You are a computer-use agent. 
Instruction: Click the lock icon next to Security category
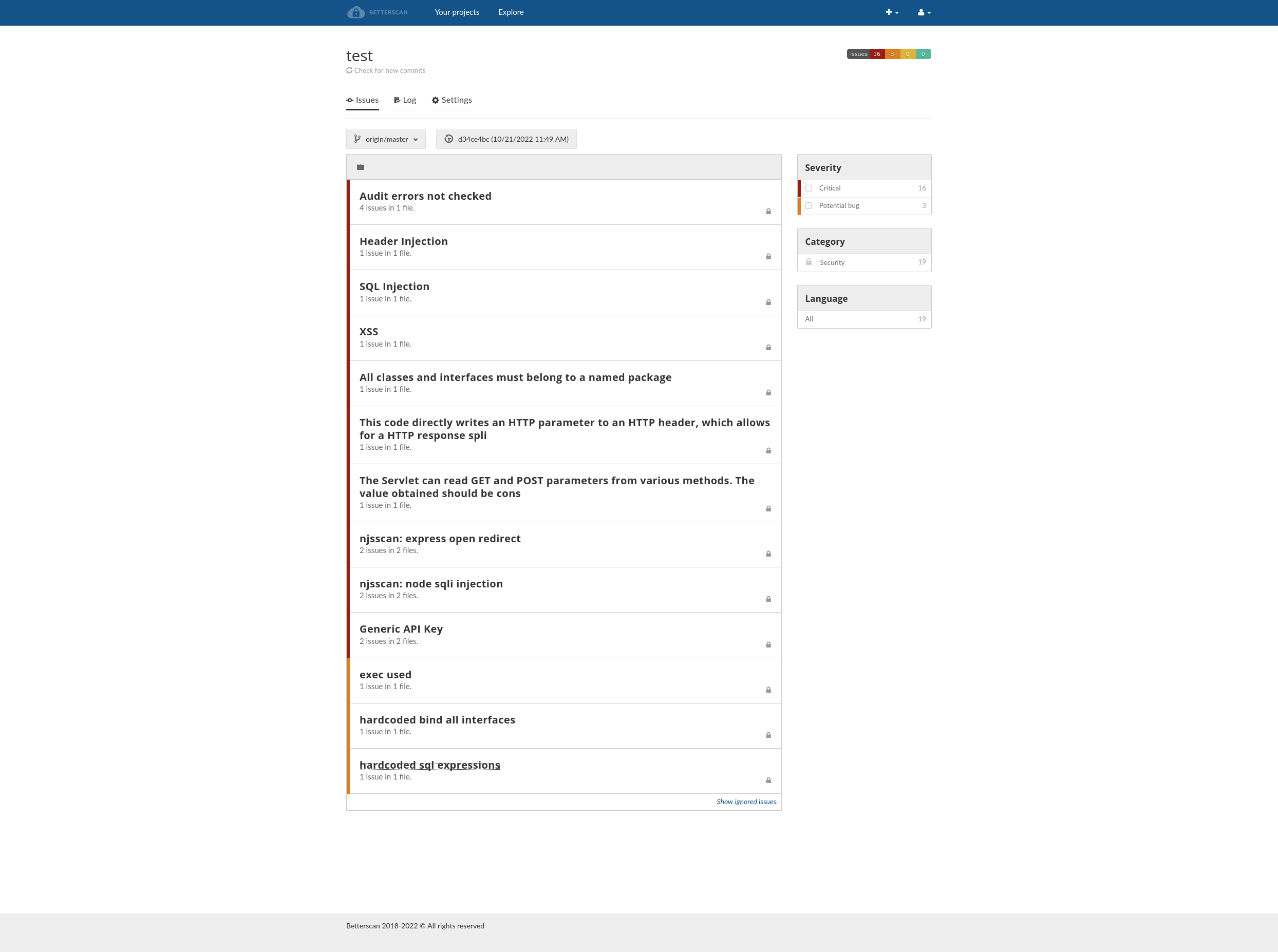[808, 262]
